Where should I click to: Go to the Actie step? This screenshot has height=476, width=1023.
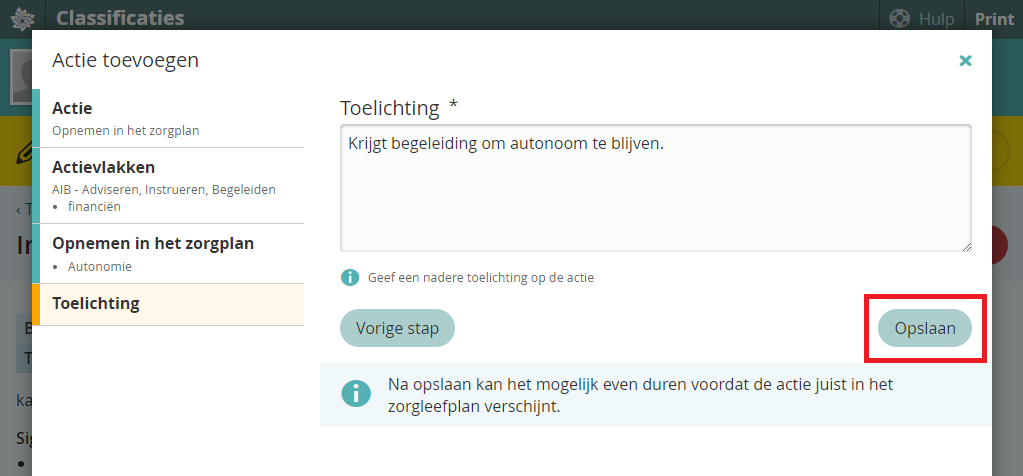coord(168,118)
